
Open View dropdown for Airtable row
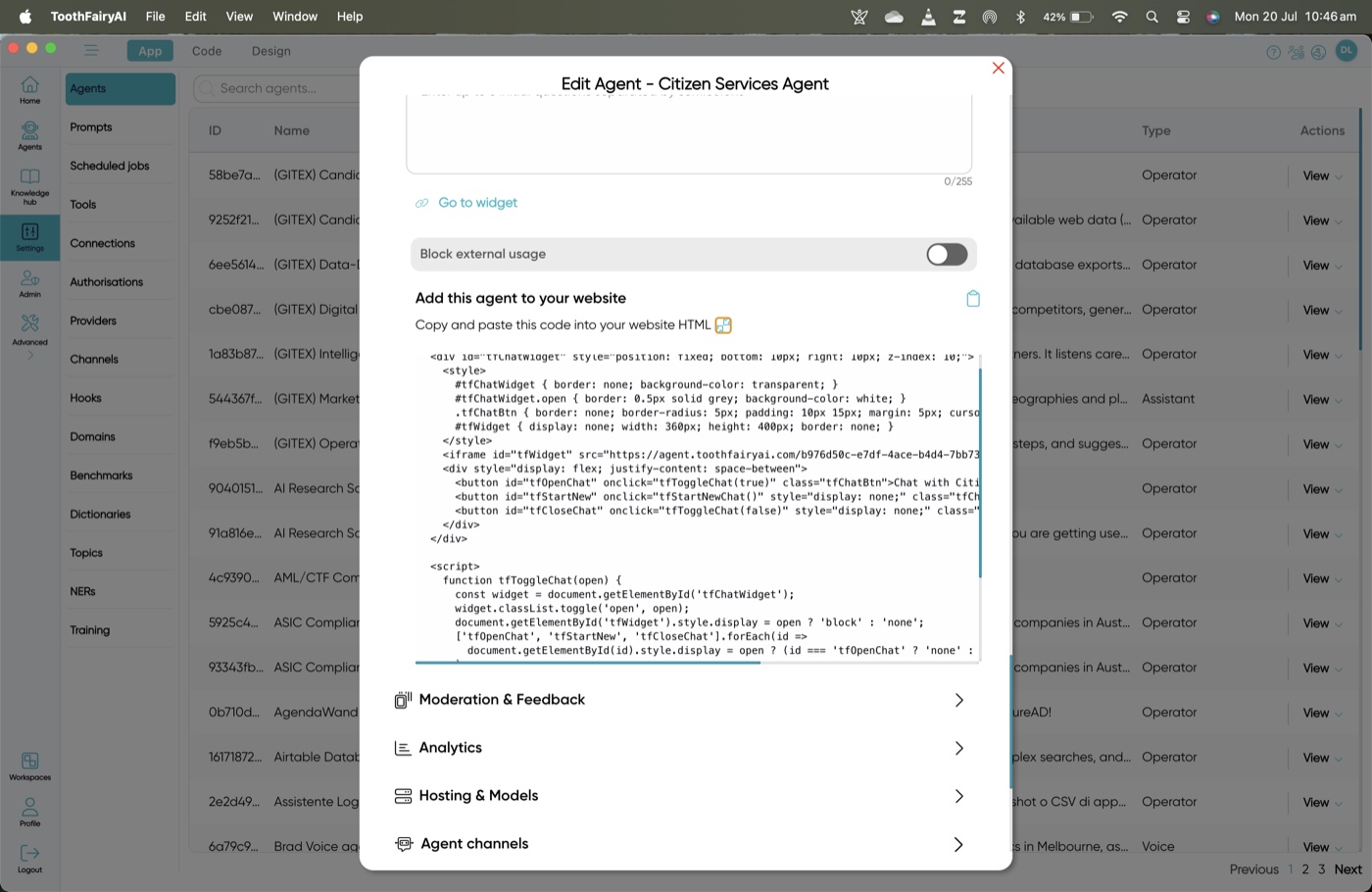click(x=1322, y=759)
